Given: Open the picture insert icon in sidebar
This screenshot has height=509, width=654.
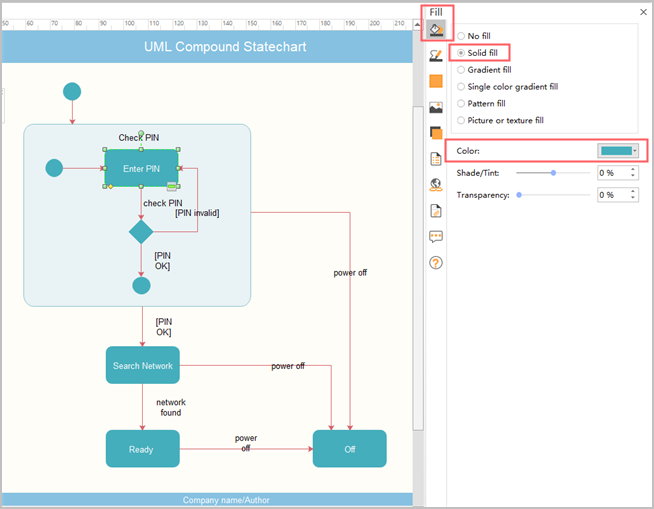Looking at the screenshot, I should tap(436, 107).
